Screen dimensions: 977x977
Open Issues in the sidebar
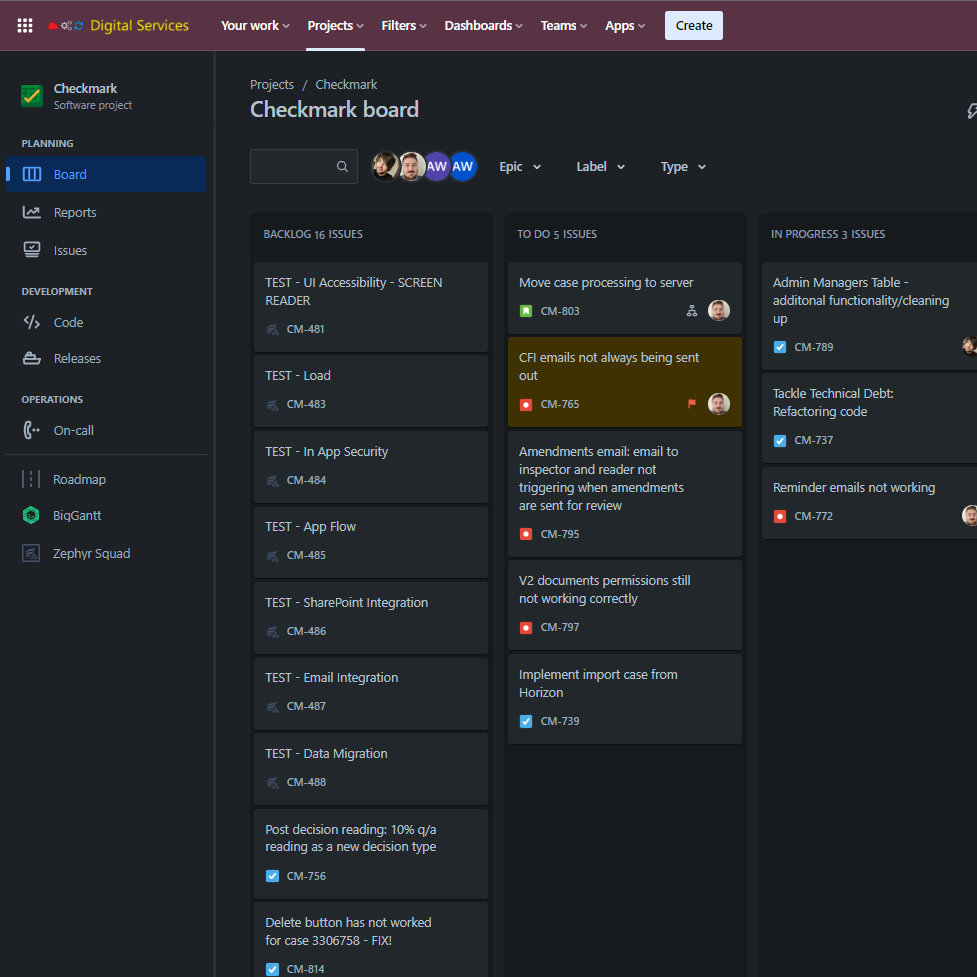(x=106, y=250)
